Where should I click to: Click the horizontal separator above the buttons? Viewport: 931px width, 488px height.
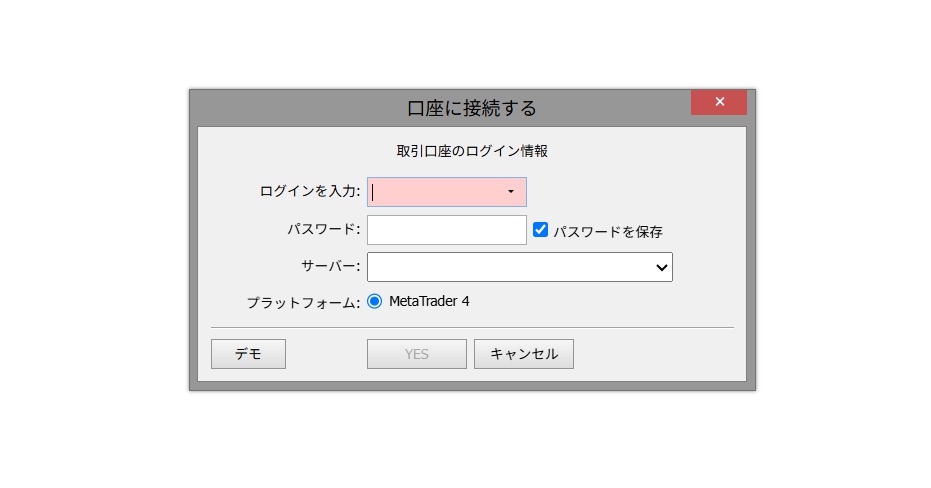pos(472,327)
